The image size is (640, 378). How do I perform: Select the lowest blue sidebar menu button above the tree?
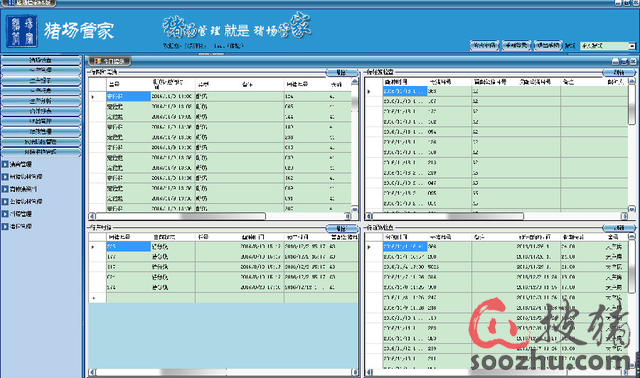[41, 152]
